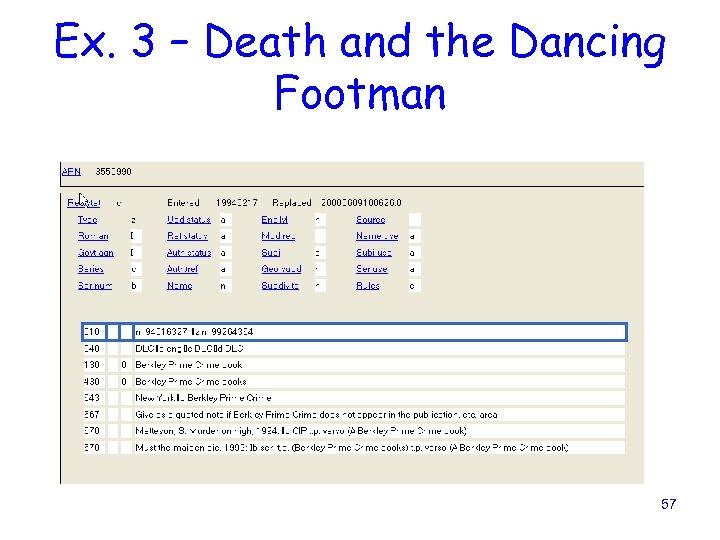Image resolution: width=720 pixels, height=540 pixels.
Task: Open the Ref status label link
Action: point(187,236)
